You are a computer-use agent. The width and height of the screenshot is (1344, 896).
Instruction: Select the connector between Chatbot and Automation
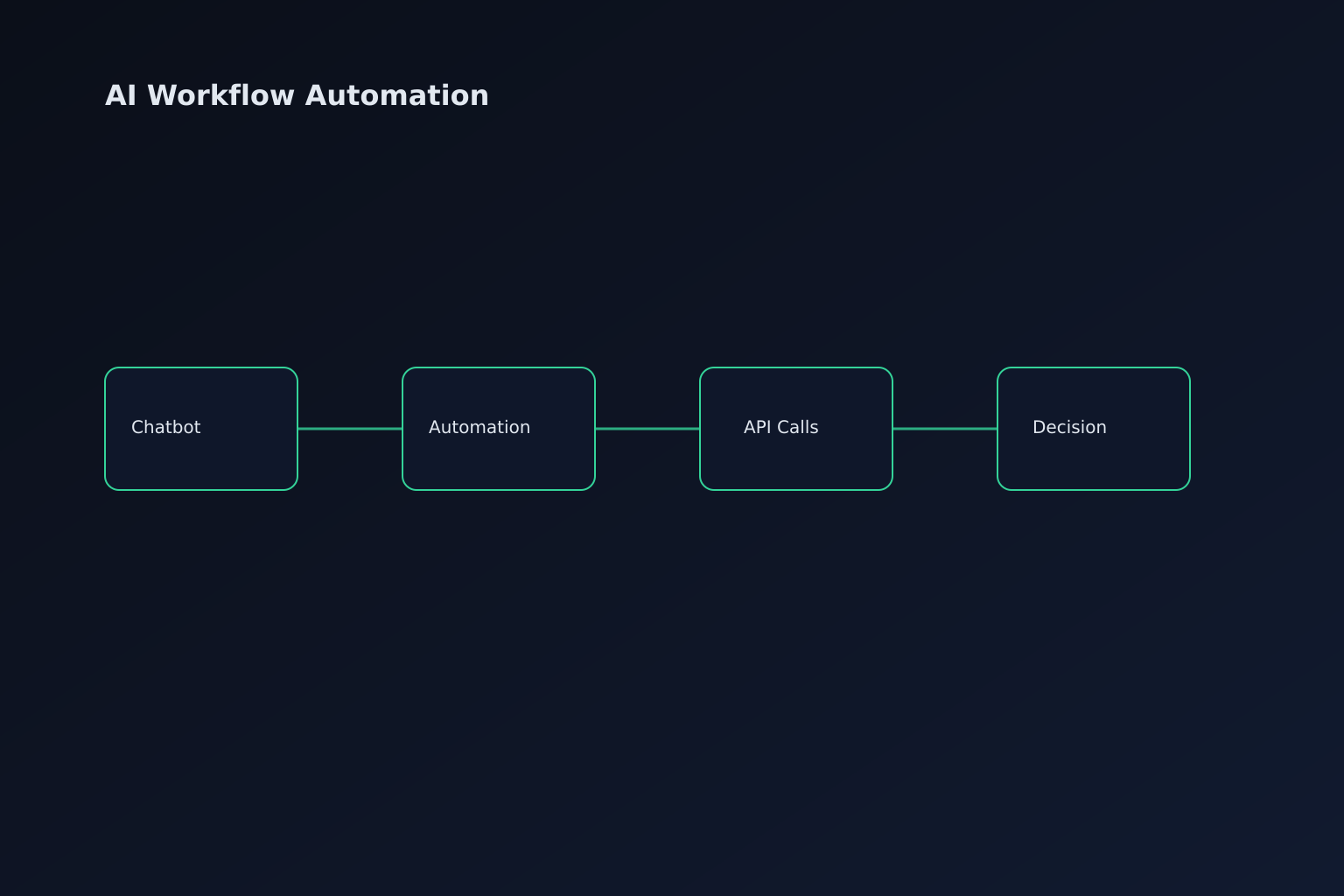point(350,429)
